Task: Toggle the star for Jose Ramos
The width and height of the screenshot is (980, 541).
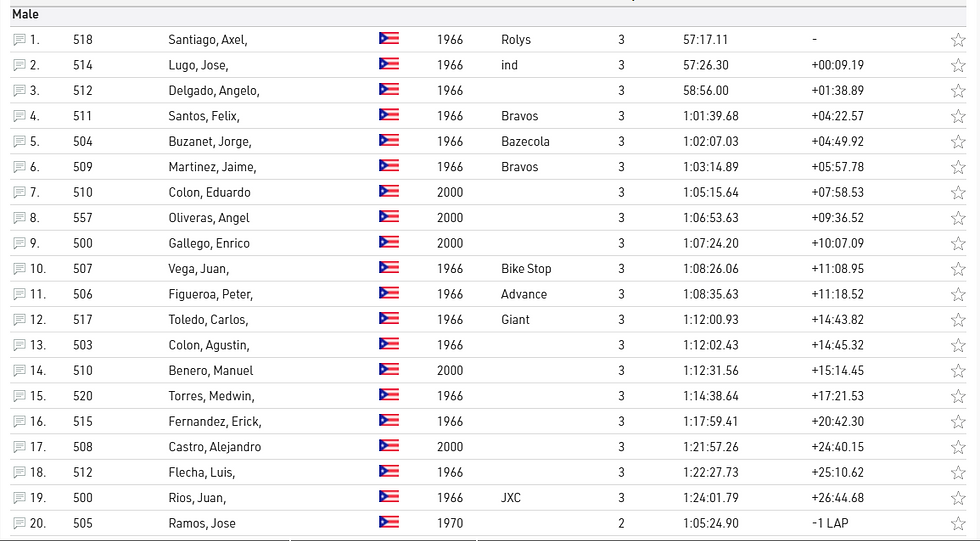Action: click(x=958, y=523)
